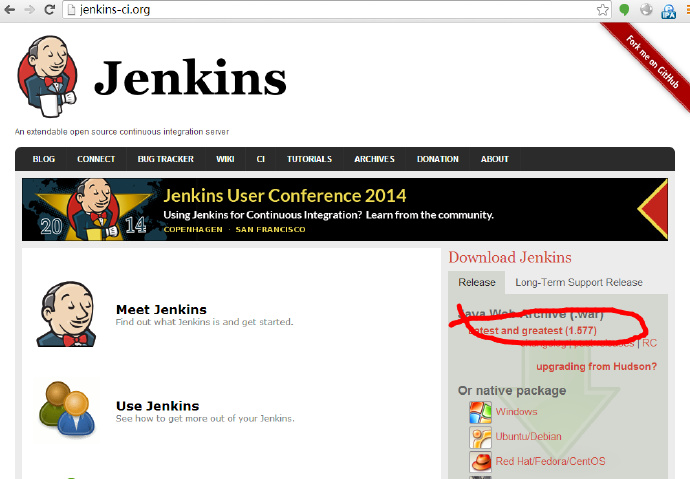
Task: Click SAN FRANCISCO text in conference banner
Action: point(270,230)
